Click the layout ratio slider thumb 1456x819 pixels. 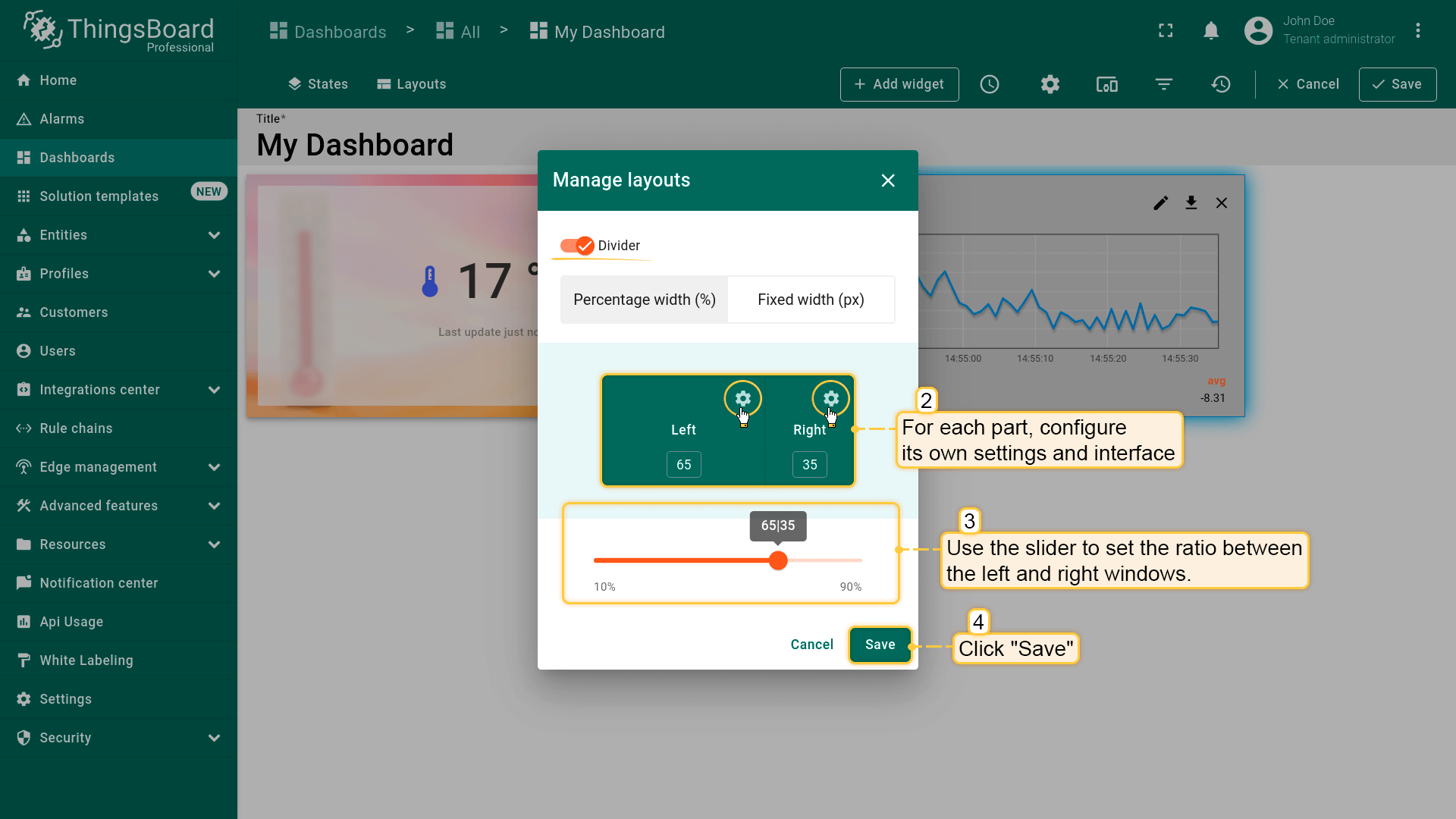pyautogui.click(x=778, y=560)
